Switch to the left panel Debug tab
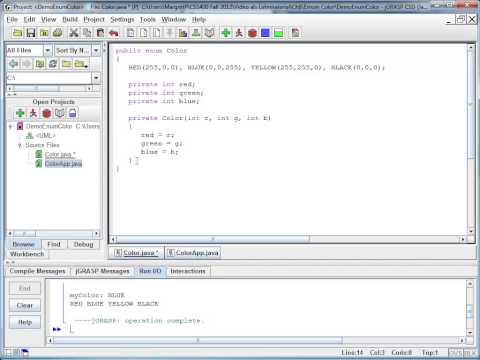Screen dimensions: 480x360 (x=83, y=244)
